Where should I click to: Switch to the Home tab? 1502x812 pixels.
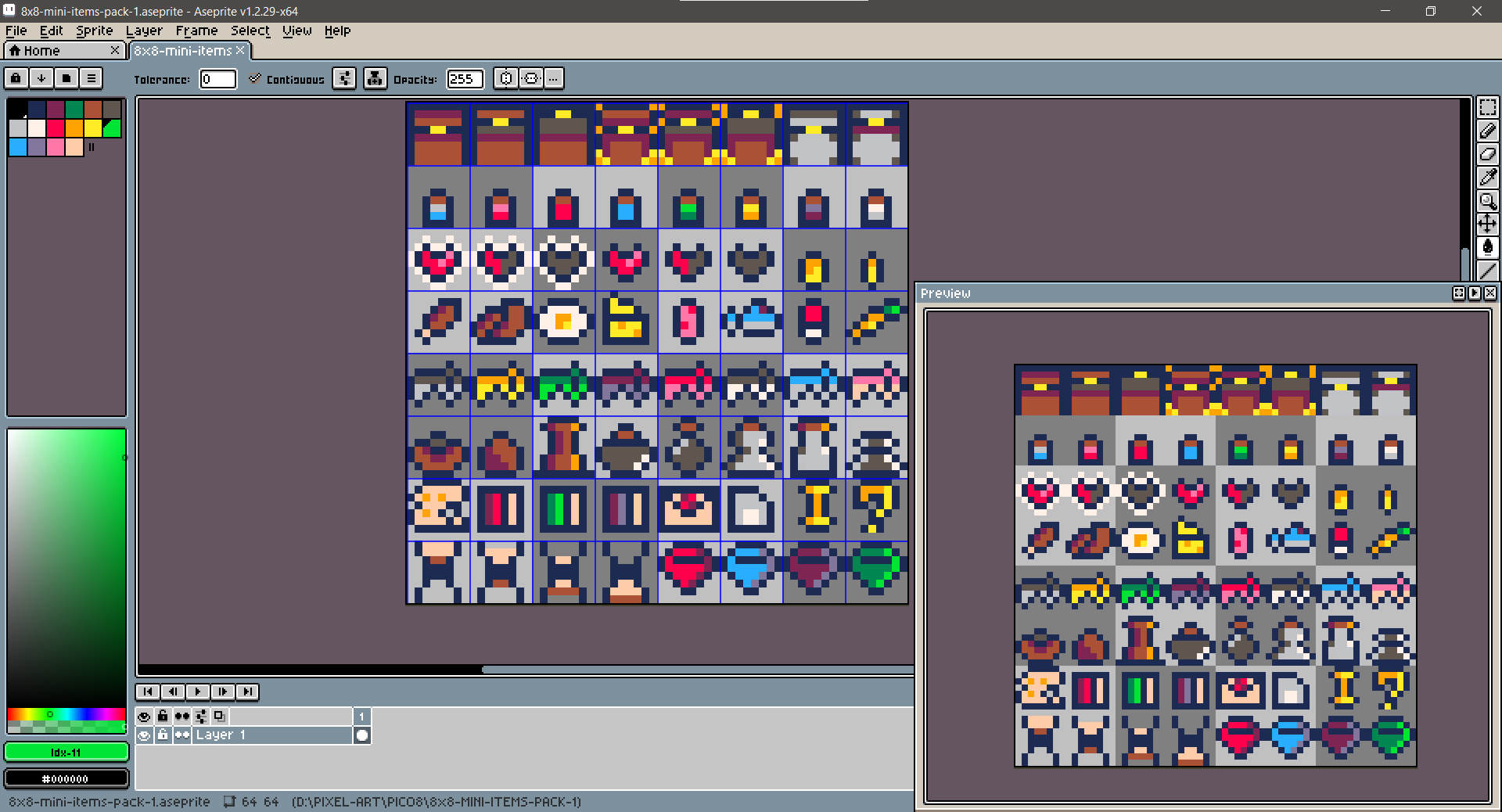43,50
